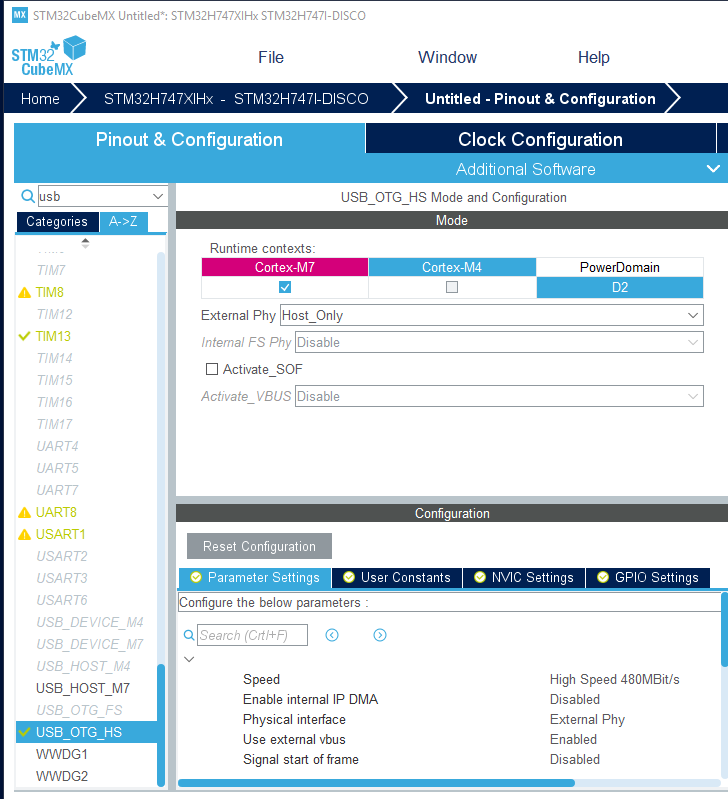The image size is (728, 799).
Task: Select the A->Z tab
Action: click(x=123, y=222)
